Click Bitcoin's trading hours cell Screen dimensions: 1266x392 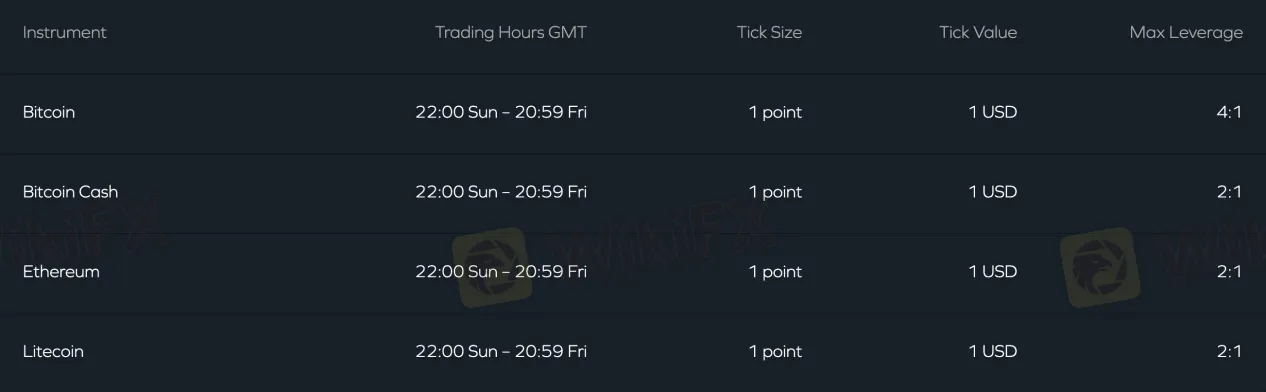click(x=501, y=112)
